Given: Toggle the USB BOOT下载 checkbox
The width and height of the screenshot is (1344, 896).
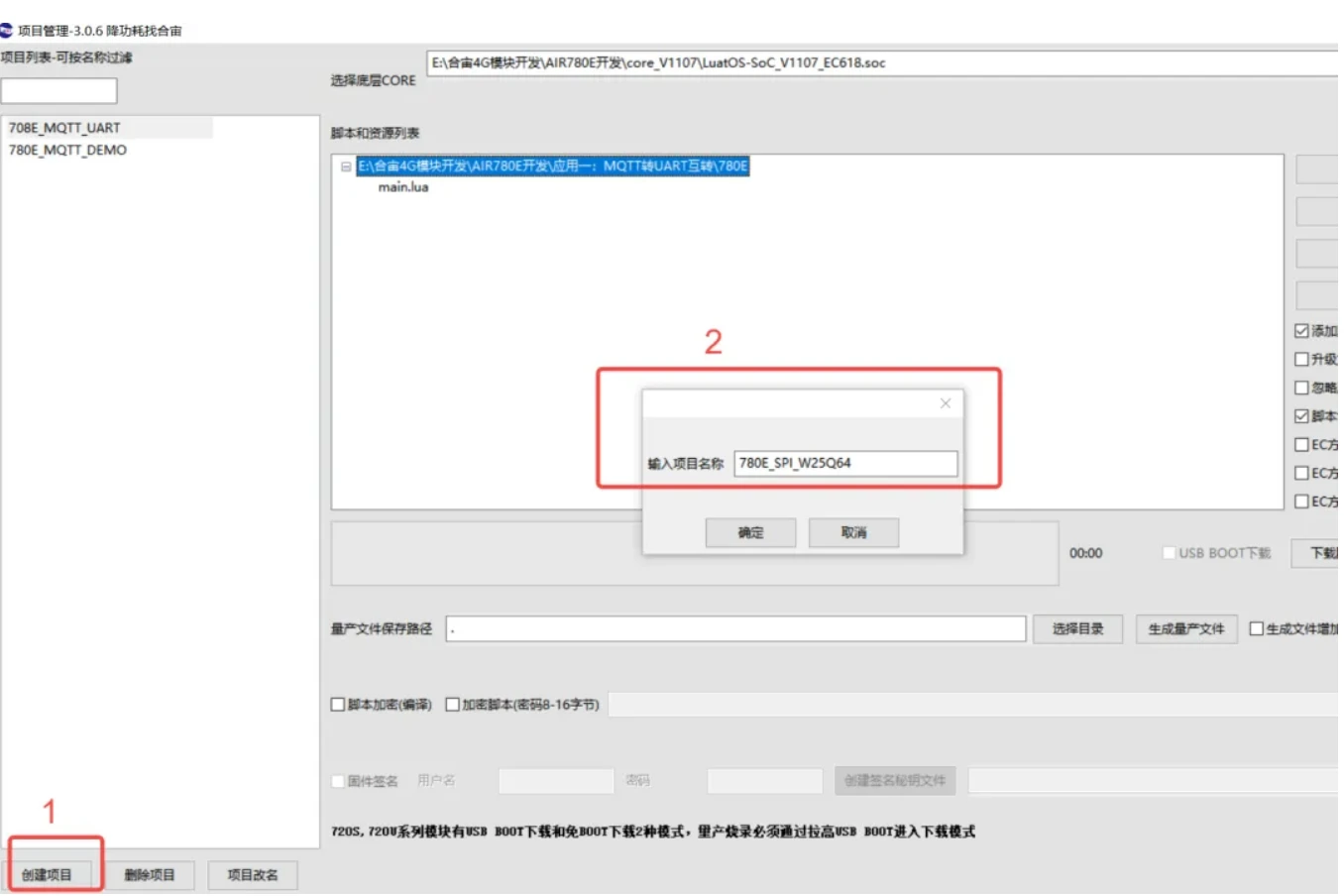Looking at the screenshot, I should (x=1170, y=553).
